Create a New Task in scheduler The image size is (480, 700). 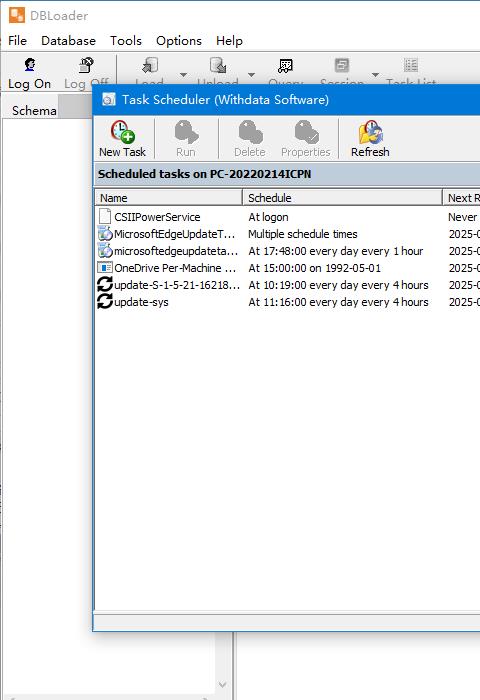[122, 139]
